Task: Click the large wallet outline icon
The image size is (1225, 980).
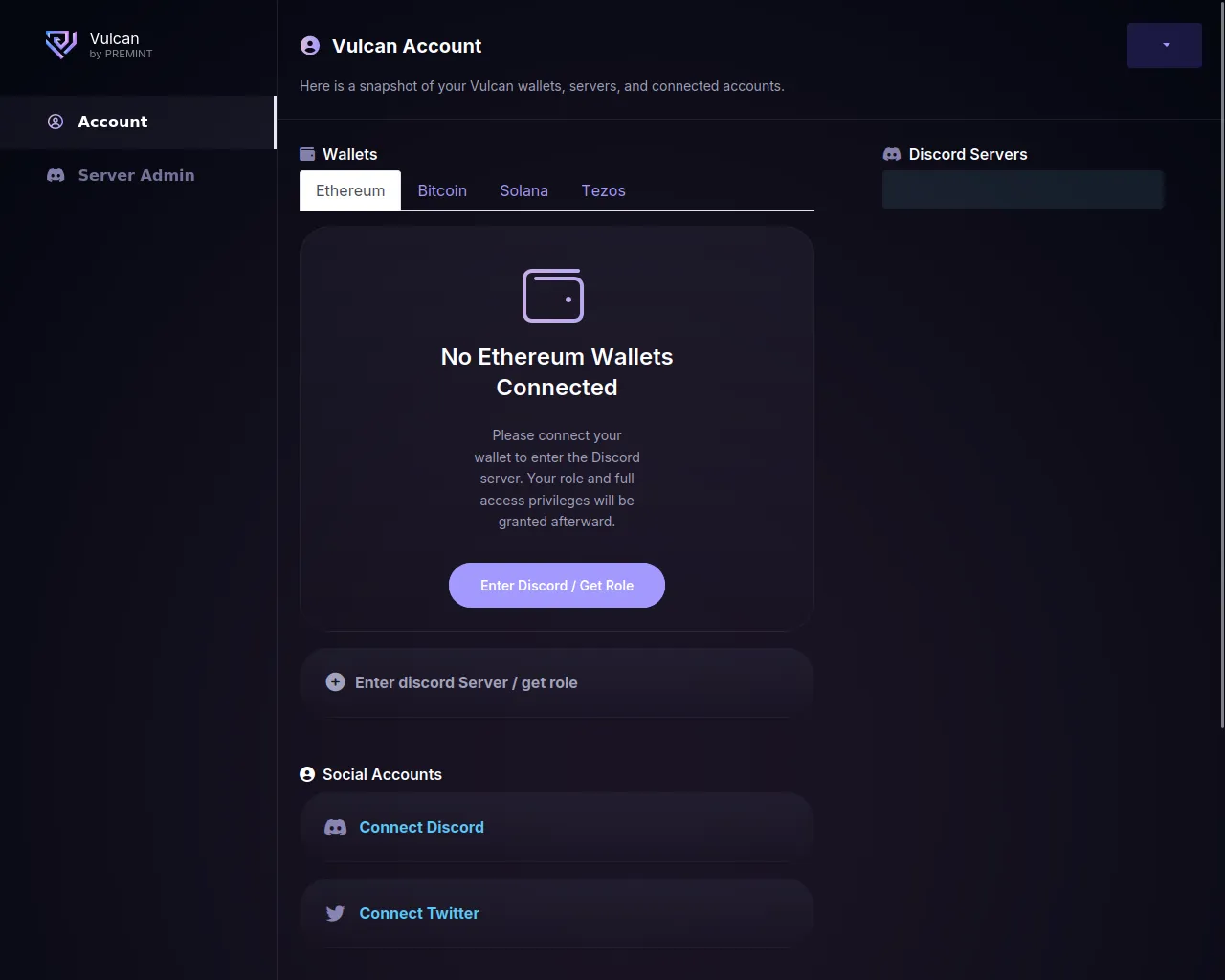Action: tap(553, 295)
